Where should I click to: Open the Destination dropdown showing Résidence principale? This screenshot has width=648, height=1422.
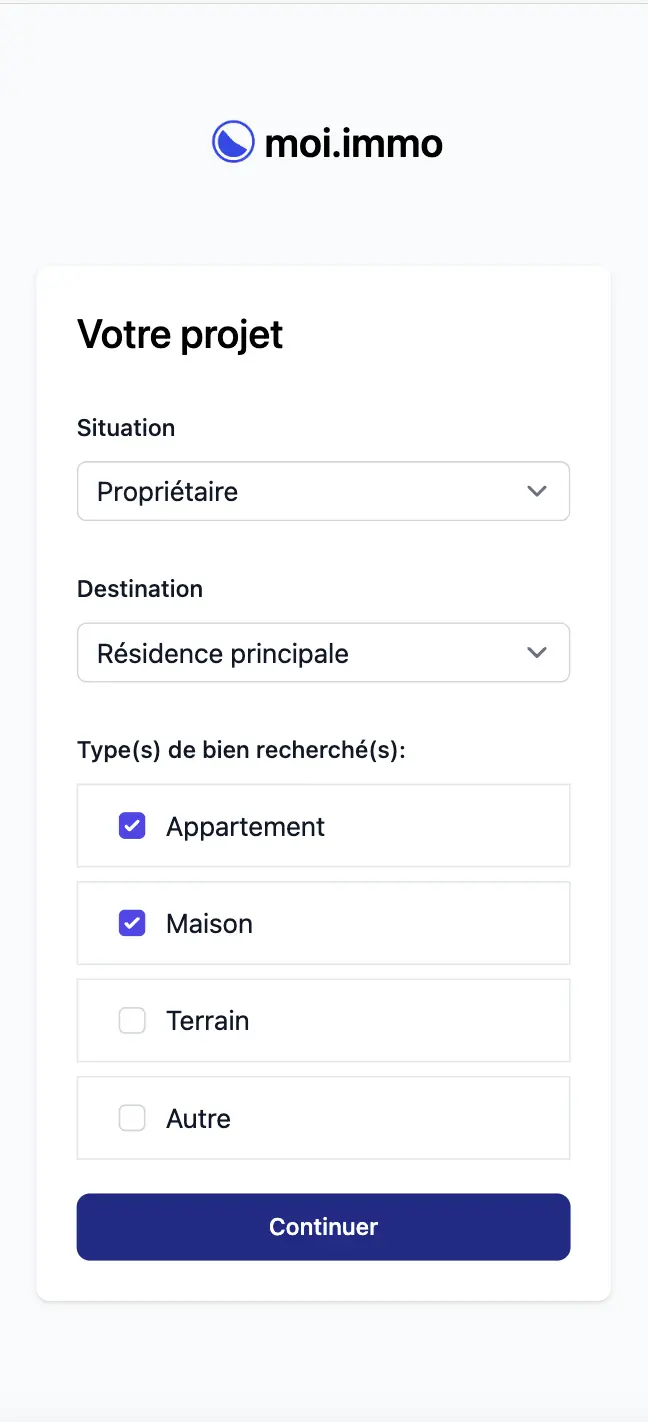tap(323, 652)
